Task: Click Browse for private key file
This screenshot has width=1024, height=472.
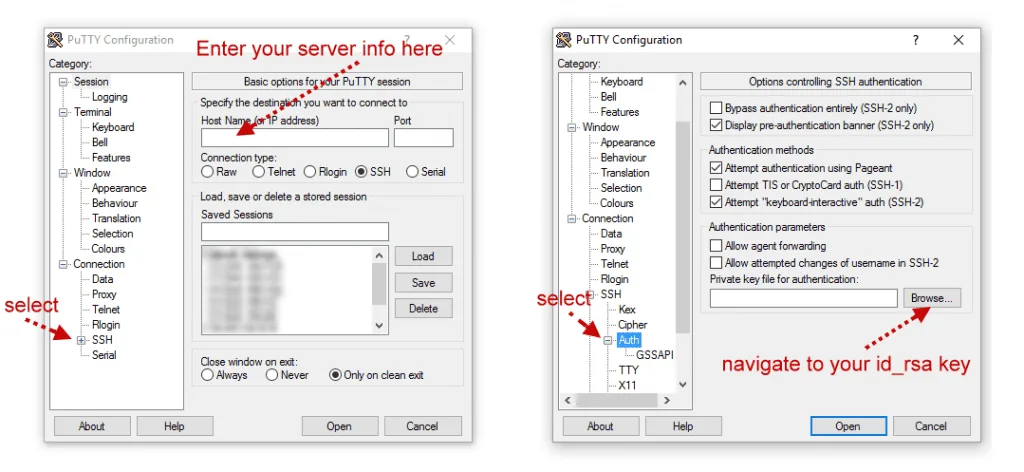Action: (x=933, y=298)
